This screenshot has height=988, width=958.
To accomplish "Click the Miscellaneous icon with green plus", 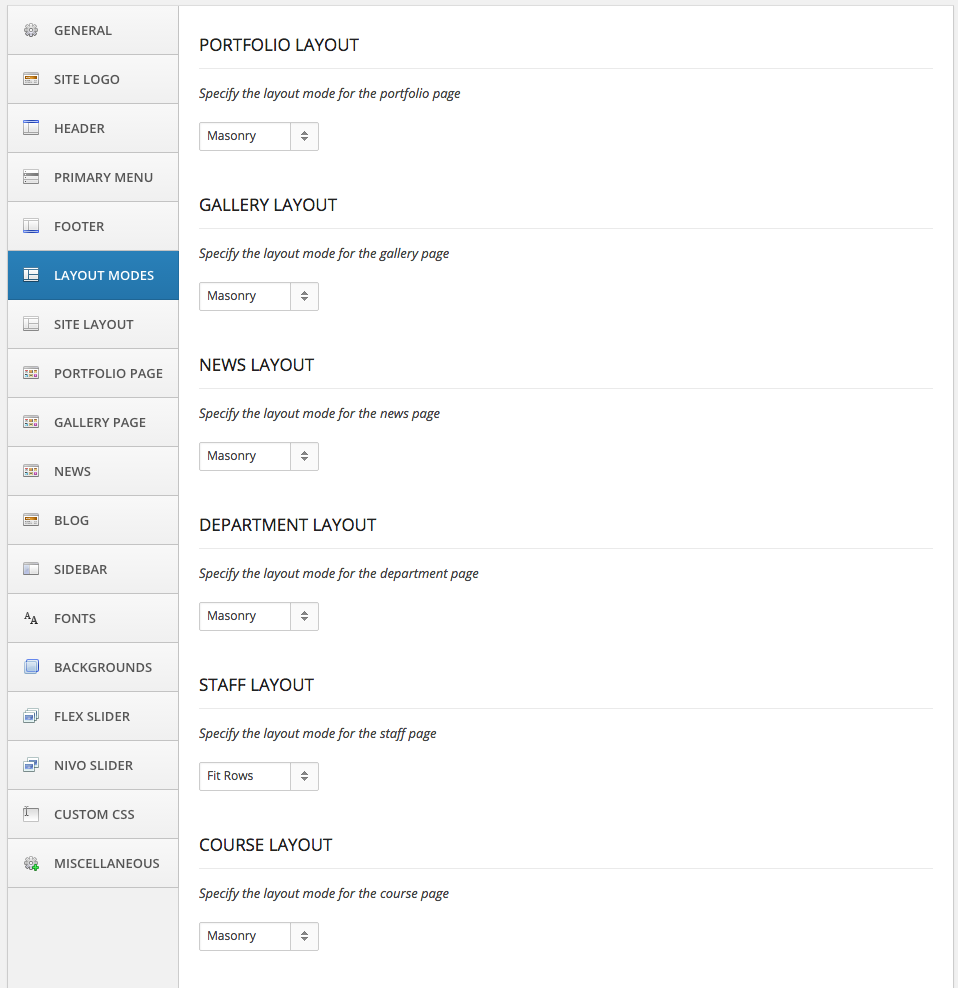I will click(33, 863).
